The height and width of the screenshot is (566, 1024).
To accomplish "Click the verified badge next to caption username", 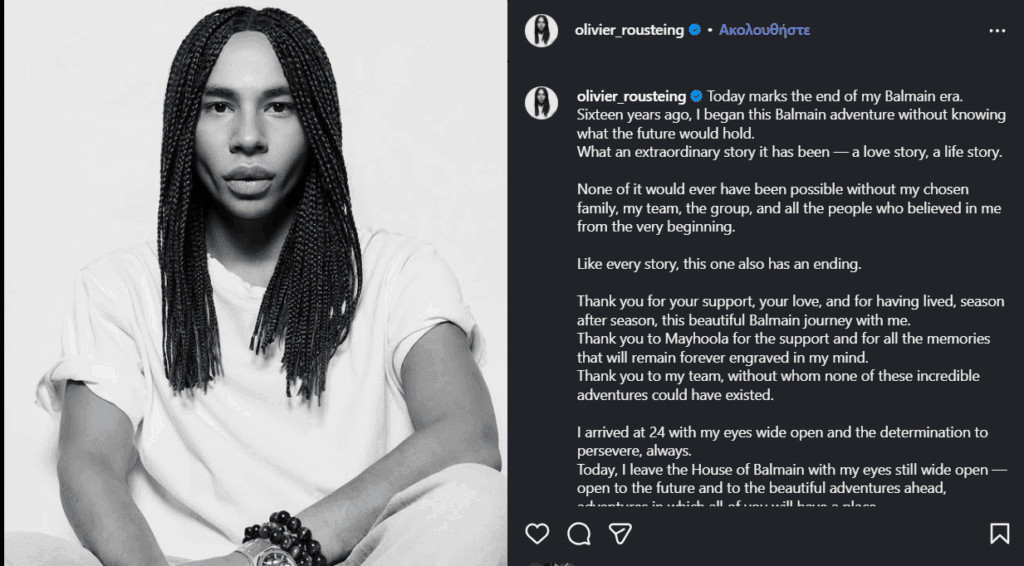I will tap(696, 97).
